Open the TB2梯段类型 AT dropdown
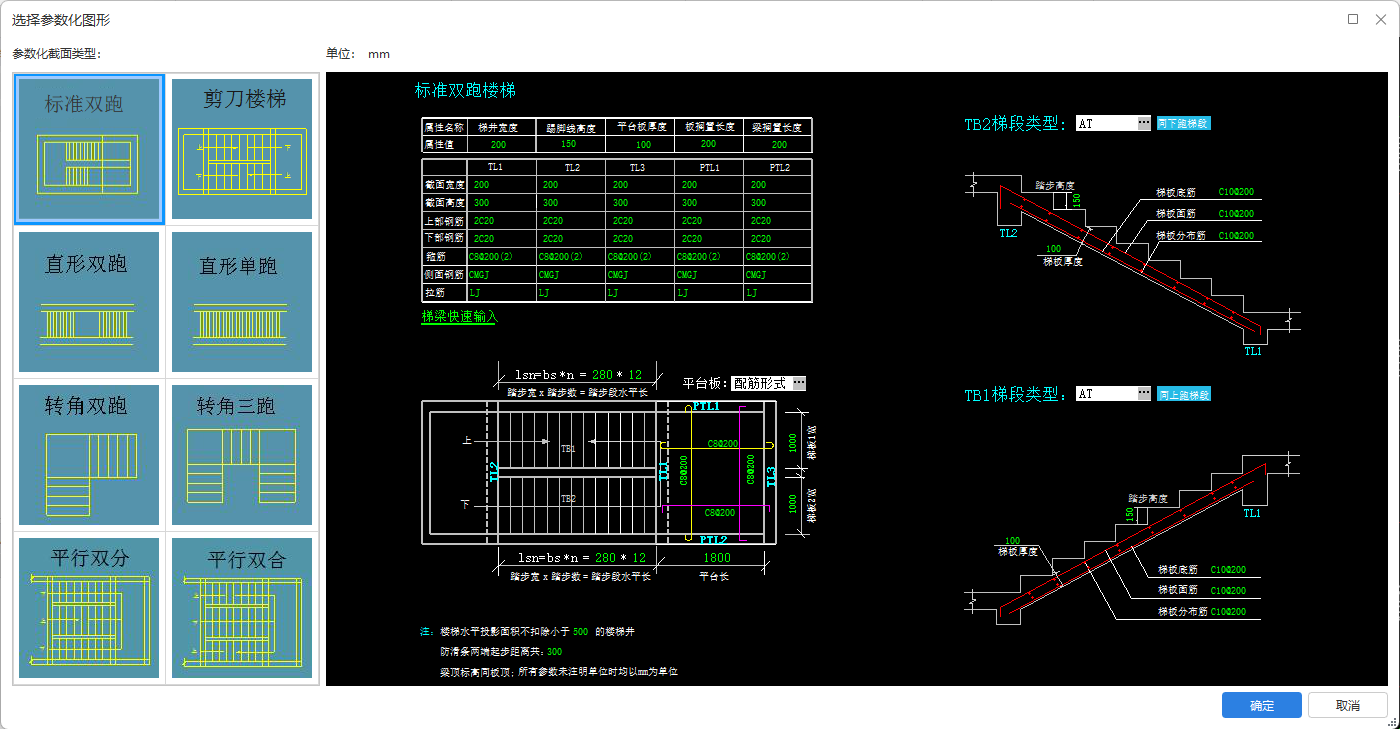The height and width of the screenshot is (729, 1400). (x=1144, y=123)
